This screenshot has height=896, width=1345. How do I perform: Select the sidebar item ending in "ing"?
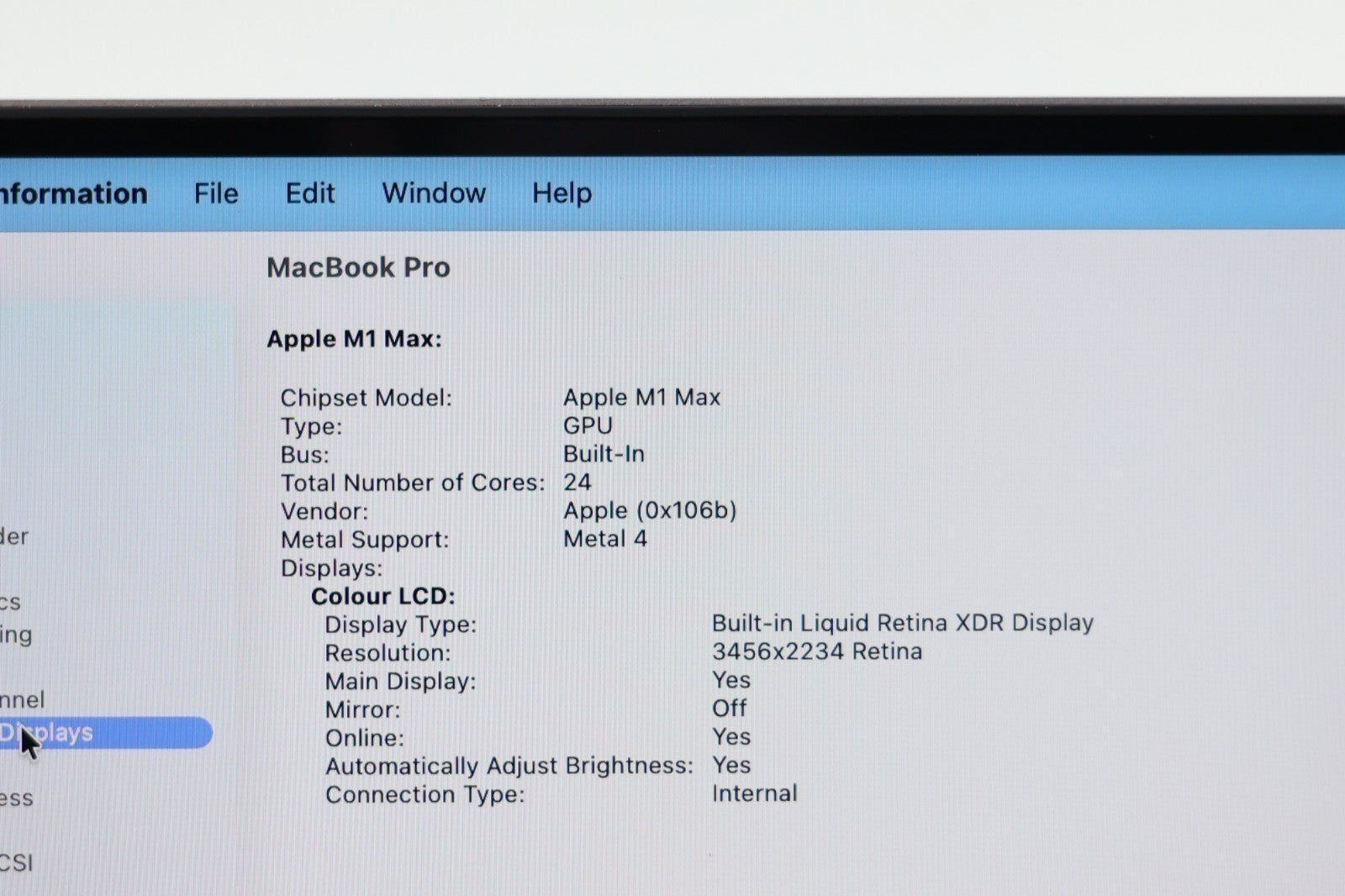(16, 635)
